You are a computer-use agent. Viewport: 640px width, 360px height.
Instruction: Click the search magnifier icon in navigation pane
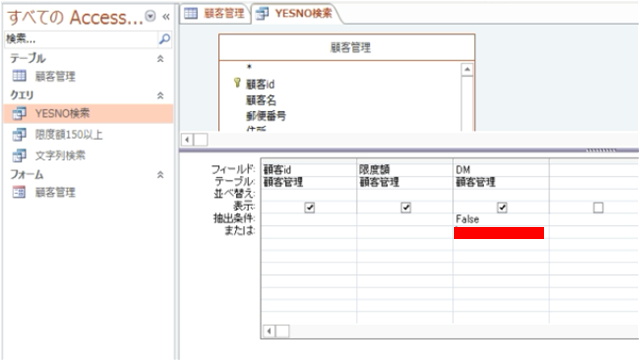164,39
